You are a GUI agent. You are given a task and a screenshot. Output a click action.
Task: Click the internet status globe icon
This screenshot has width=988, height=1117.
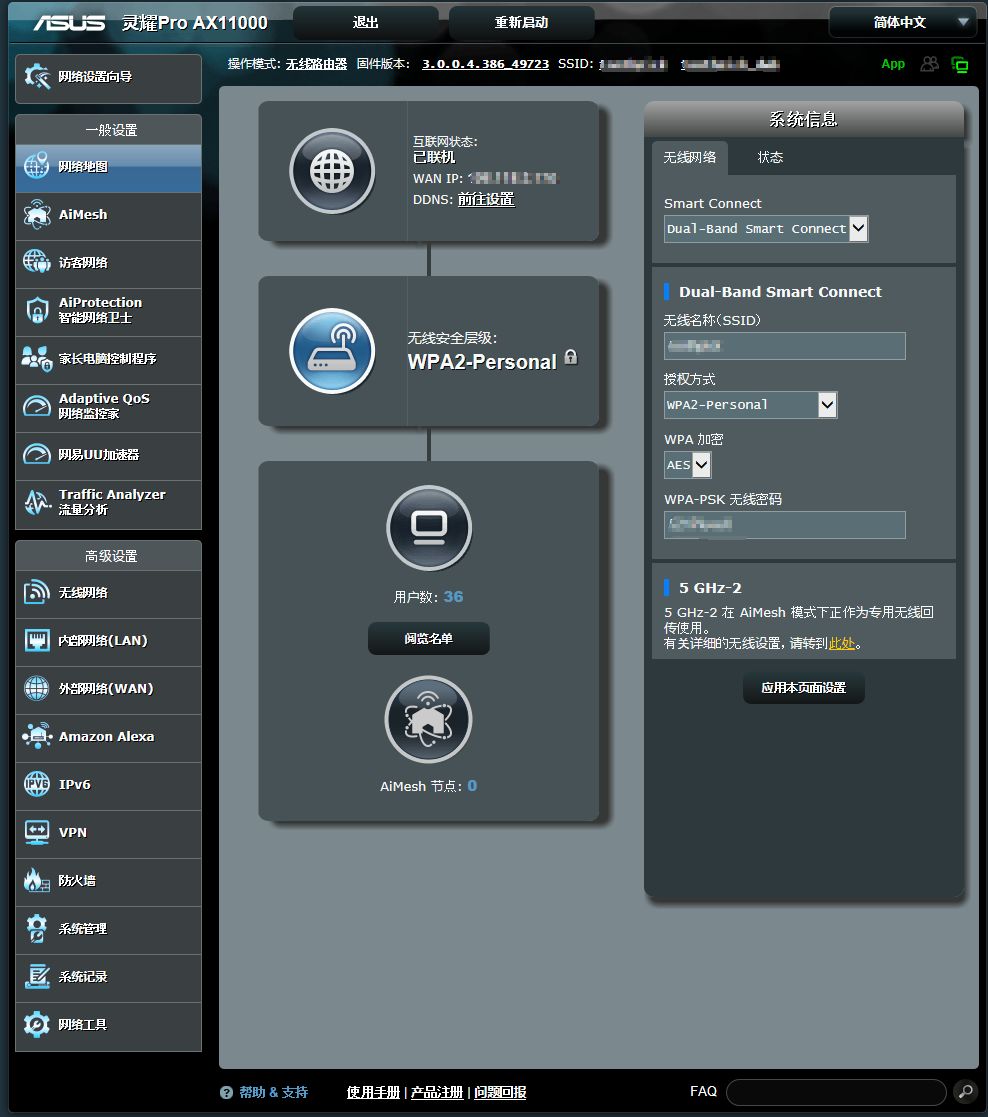point(332,171)
